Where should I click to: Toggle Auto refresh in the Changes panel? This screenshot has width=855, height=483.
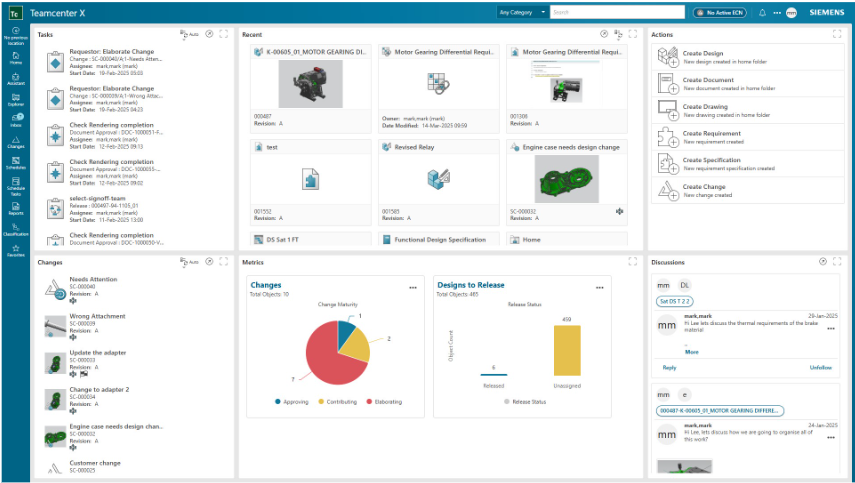pyautogui.click(x=189, y=262)
